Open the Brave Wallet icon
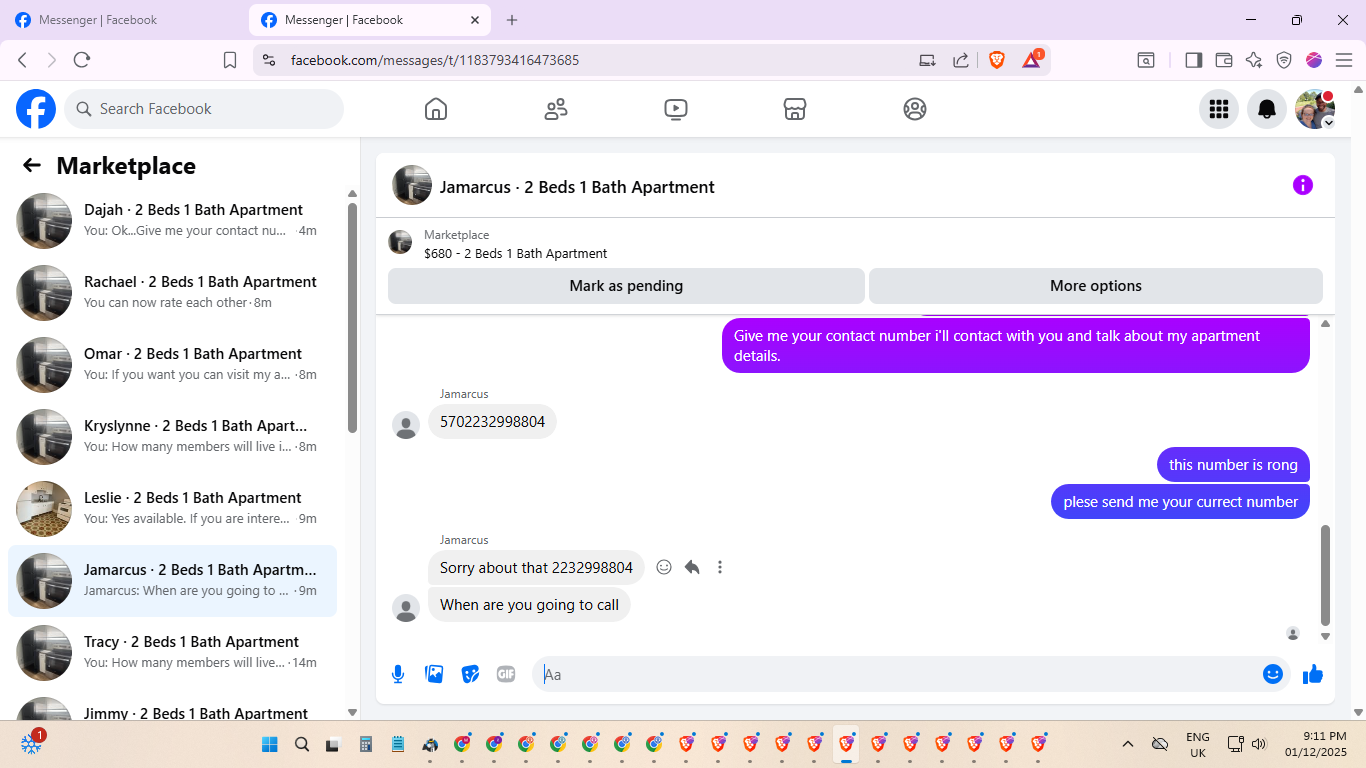The width and height of the screenshot is (1366, 768). pos(1224,60)
